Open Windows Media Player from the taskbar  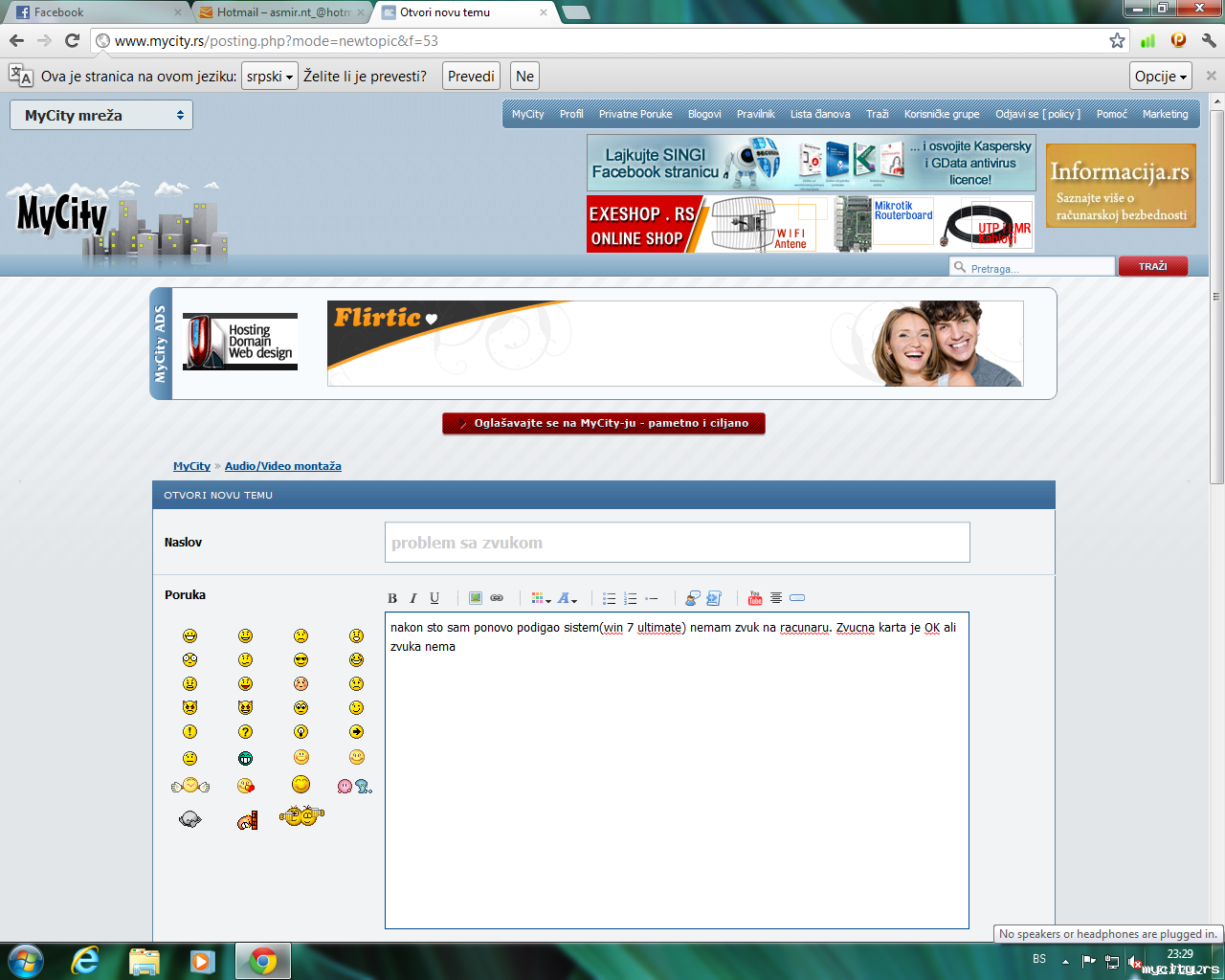tap(203, 961)
